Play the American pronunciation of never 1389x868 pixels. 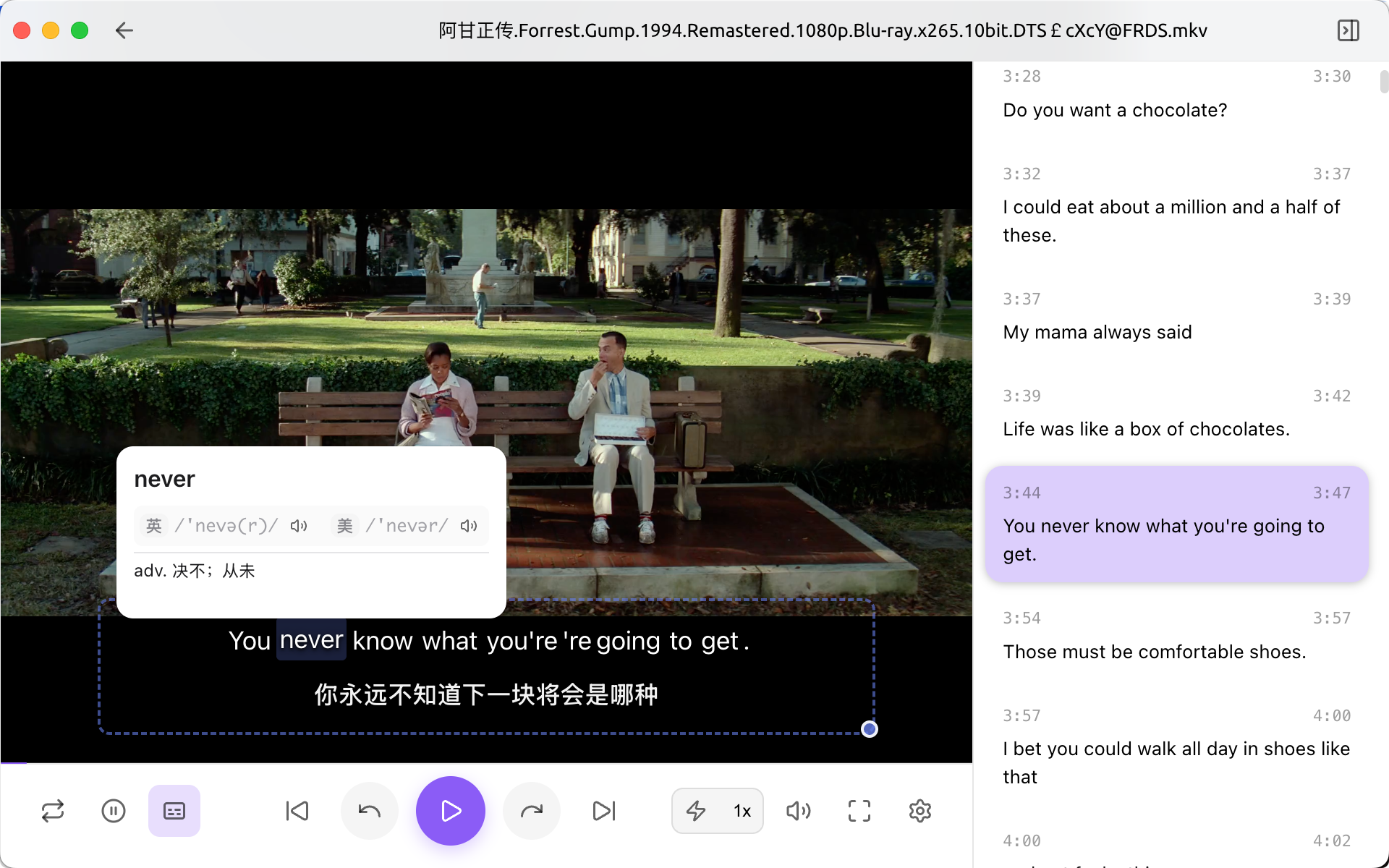coord(468,526)
